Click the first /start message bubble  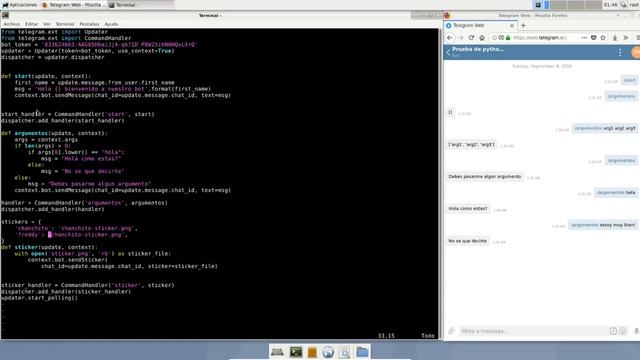click(x=629, y=80)
